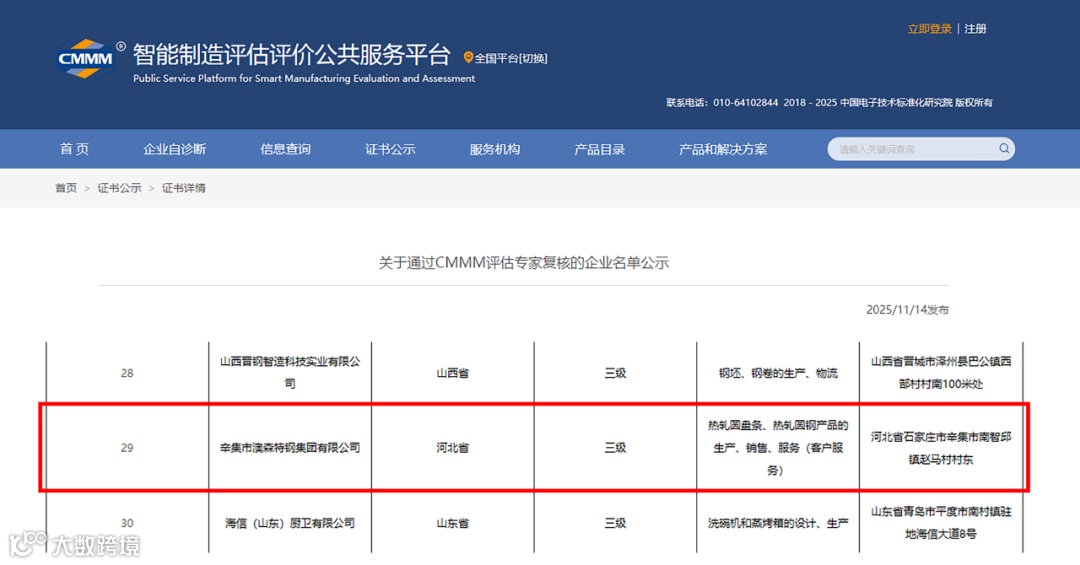Select the 三级 level cell in row 28

pyautogui.click(x=615, y=373)
